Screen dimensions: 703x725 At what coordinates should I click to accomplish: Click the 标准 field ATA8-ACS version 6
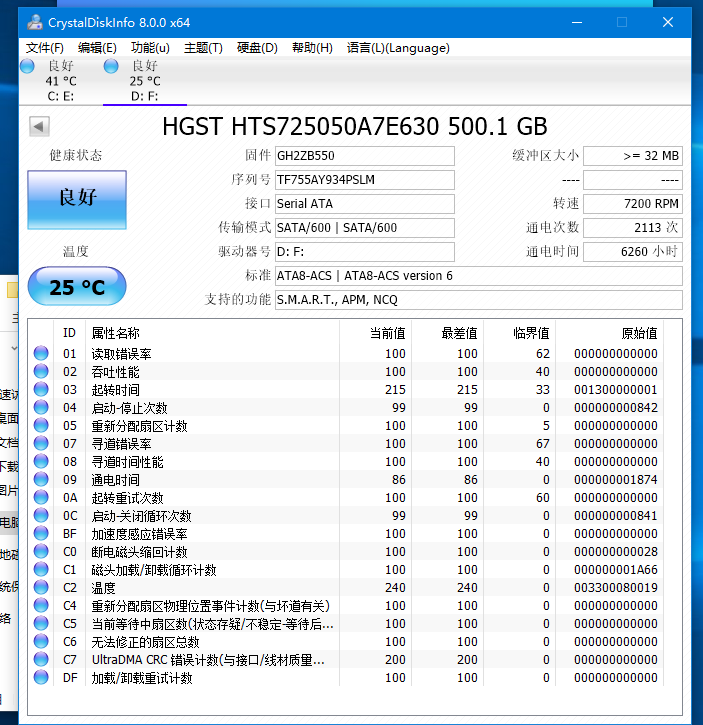point(479,276)
